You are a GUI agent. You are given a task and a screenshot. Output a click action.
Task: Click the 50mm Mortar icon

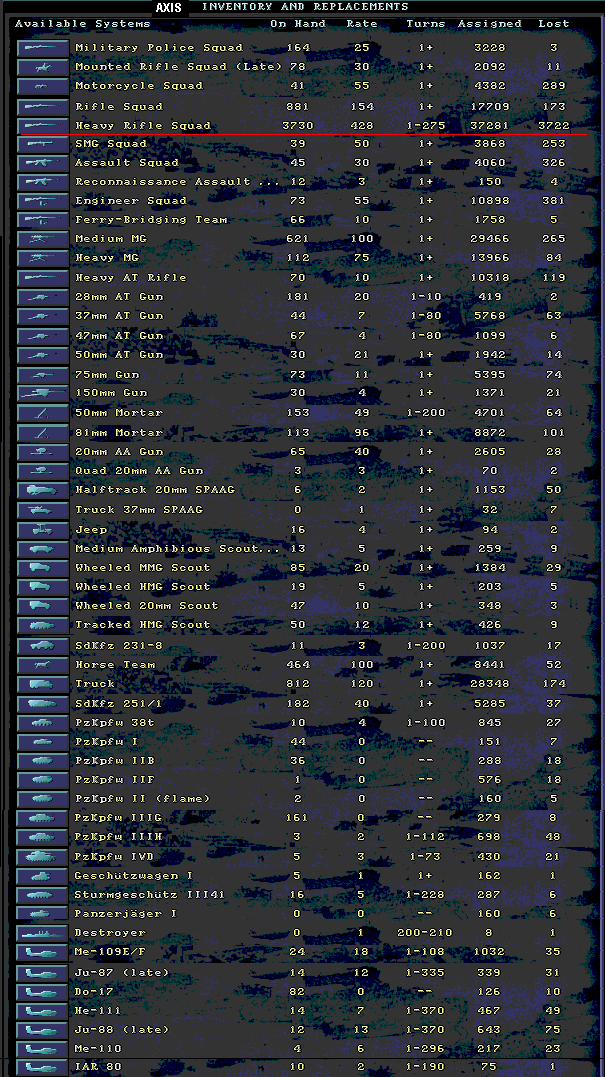pyautogui.click(x=43, y=413)
